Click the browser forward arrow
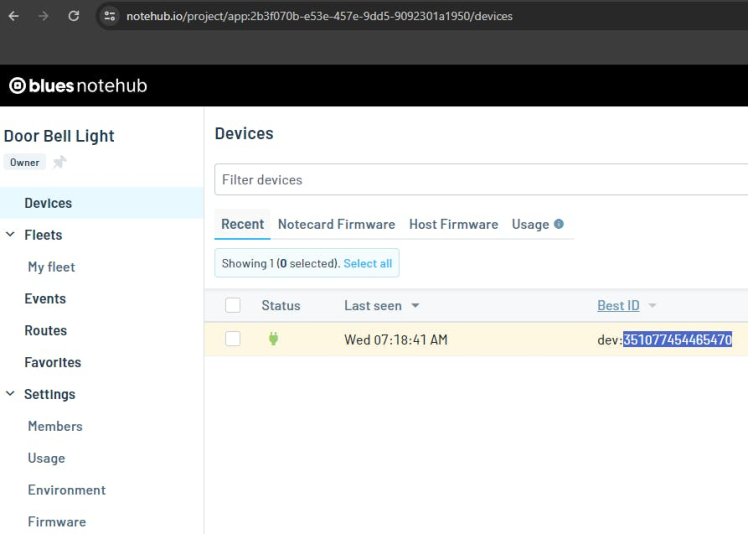The image size is (748, 534). tap(43, 16)
